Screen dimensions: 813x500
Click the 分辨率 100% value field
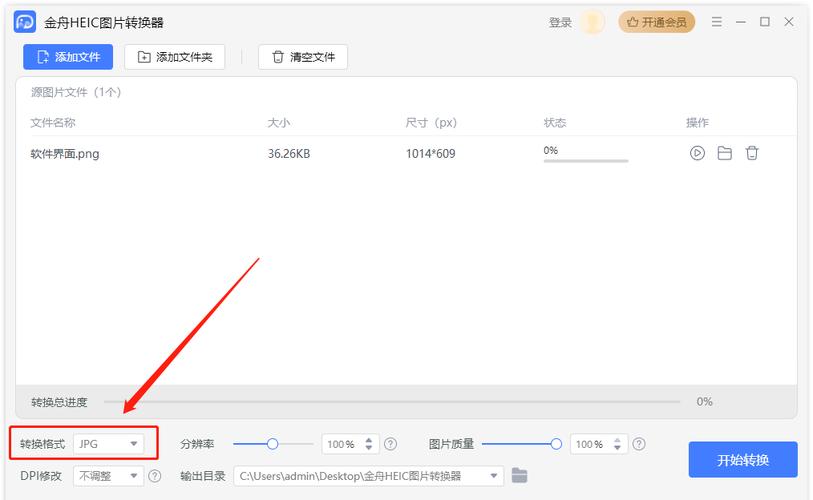(x=342, y=444)
